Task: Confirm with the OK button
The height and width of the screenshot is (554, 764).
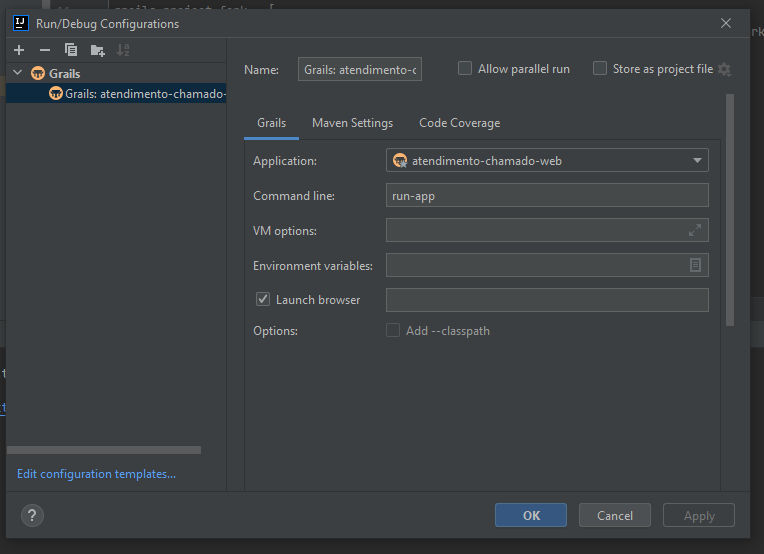Action: [531, 515]
